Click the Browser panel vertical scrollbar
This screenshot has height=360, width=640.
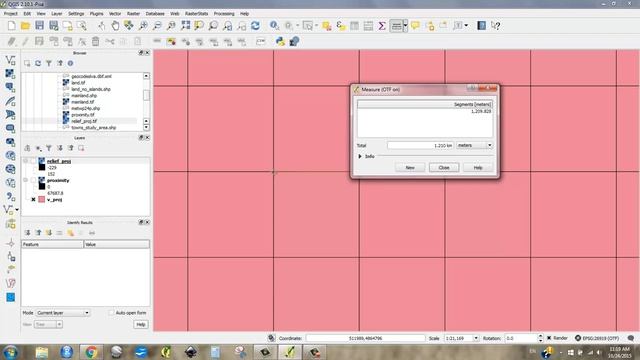coord(146,102)
